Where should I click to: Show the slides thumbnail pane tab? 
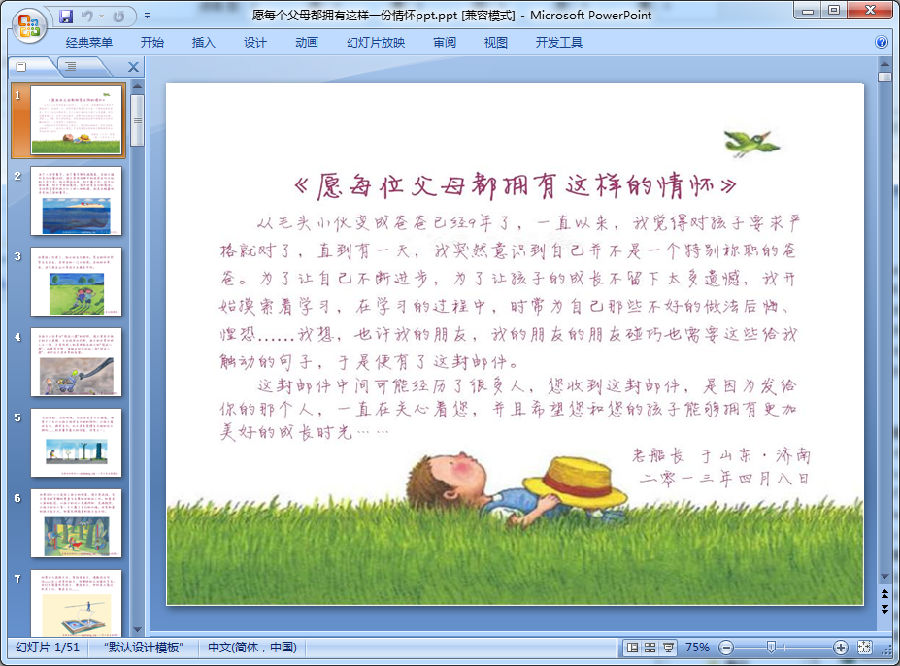click(x=22, y=67)
